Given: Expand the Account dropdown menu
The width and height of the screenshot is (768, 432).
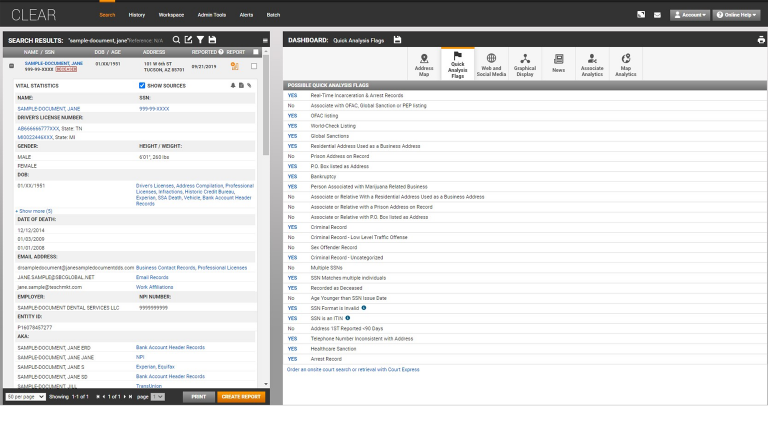Looking at the screenshot, I should pos(690,15).
